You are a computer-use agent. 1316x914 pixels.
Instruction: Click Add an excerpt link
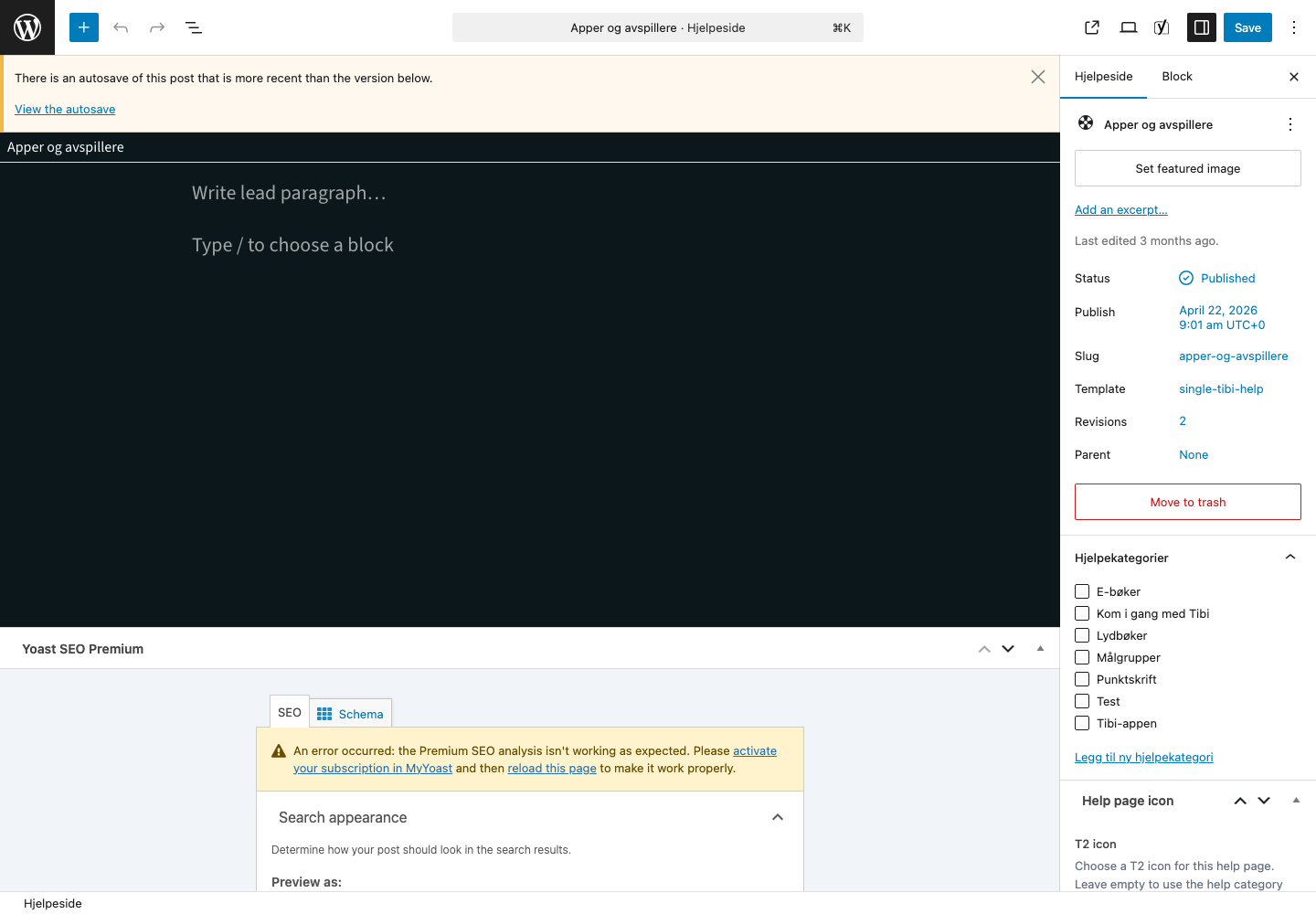pos(1121,209)
